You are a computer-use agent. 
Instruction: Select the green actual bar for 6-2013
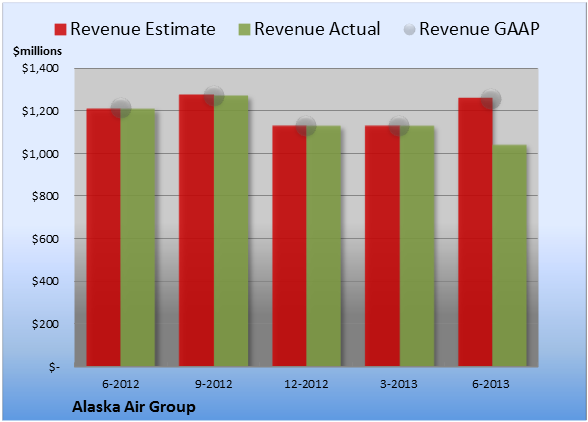click(x=510, y=255)
